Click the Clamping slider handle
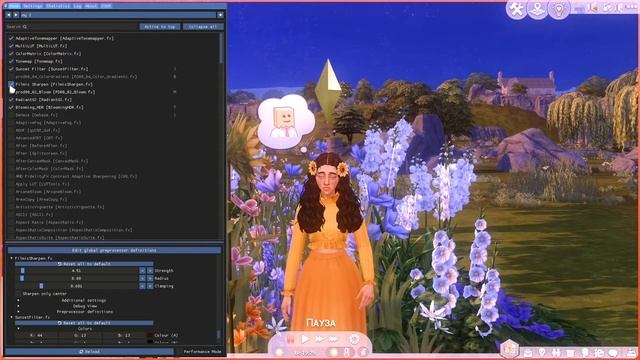The image size is (640, 360). [x=41, y=286]
